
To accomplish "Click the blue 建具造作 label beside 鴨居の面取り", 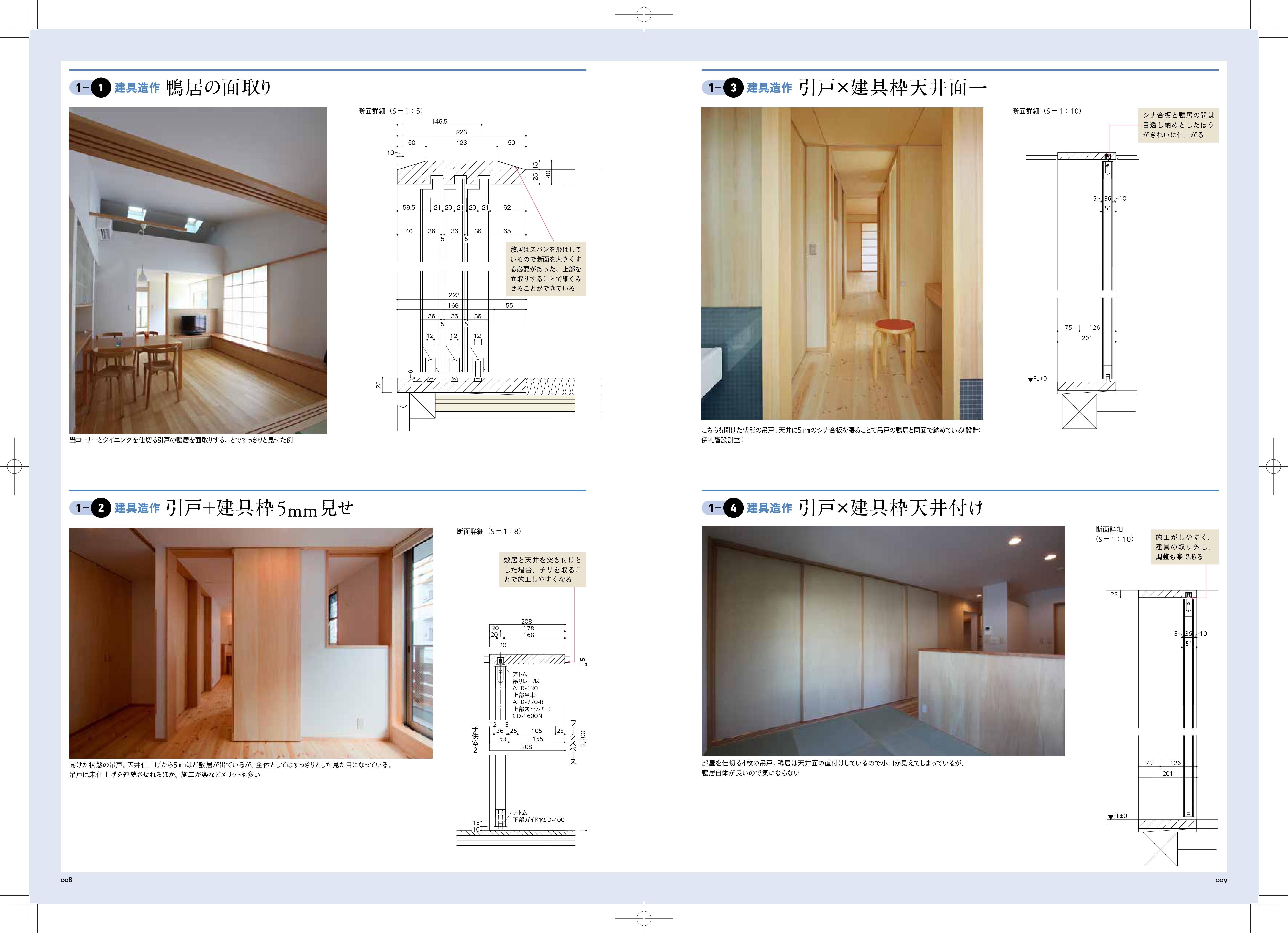I will click(x=137, y=88).
